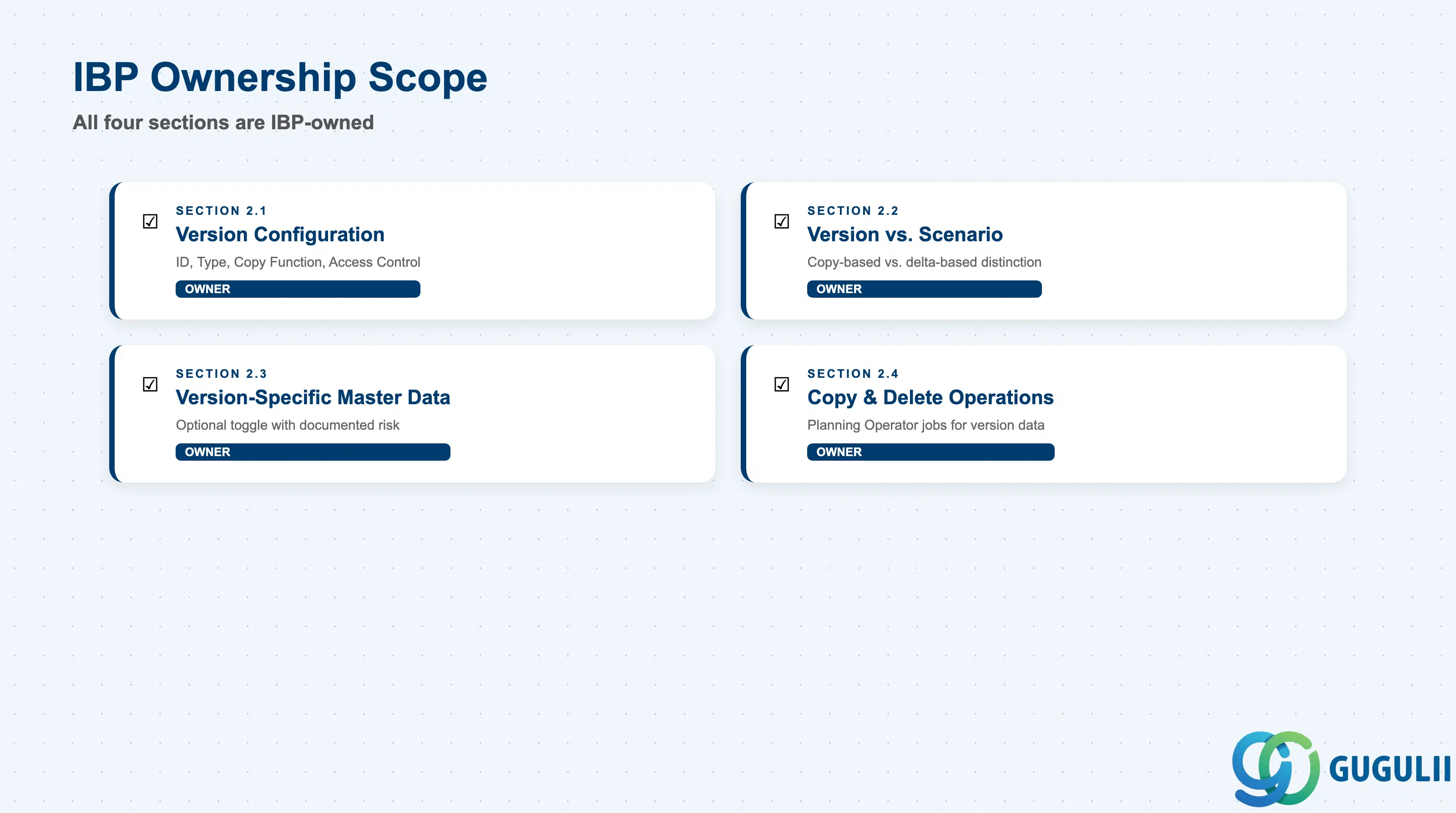Click the checkmark icon for Section 2.3
Screen dimensions: 1456x813
click(x=150, y=385)
